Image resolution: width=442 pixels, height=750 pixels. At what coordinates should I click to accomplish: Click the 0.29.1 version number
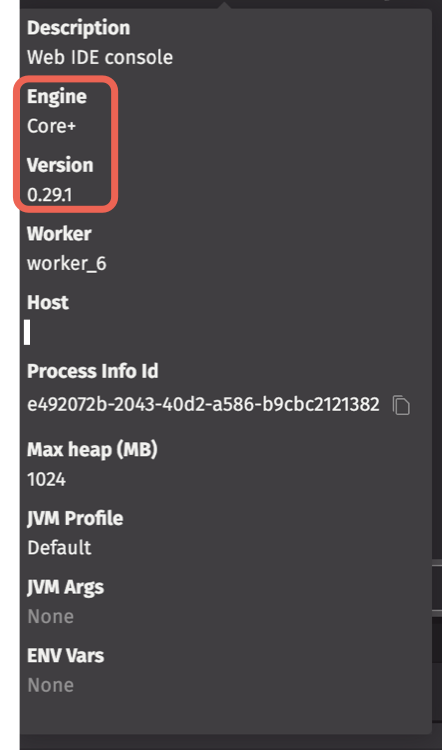[50, 195]
